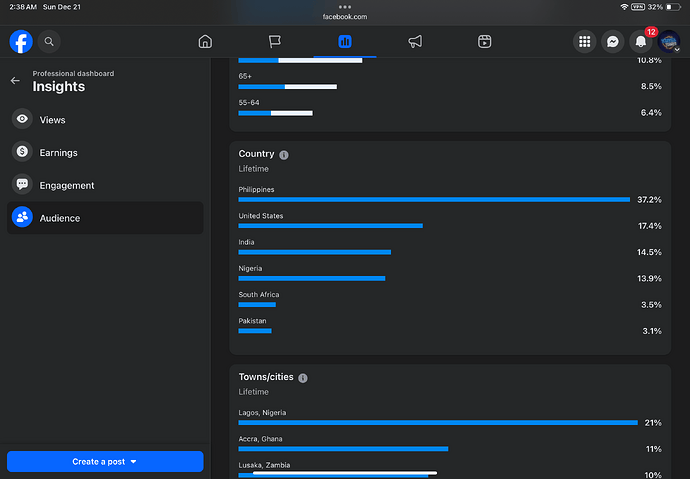The image size is (690, 479).
Task: Open the nine-dot apps menu
Action: (x=585, y=42)
